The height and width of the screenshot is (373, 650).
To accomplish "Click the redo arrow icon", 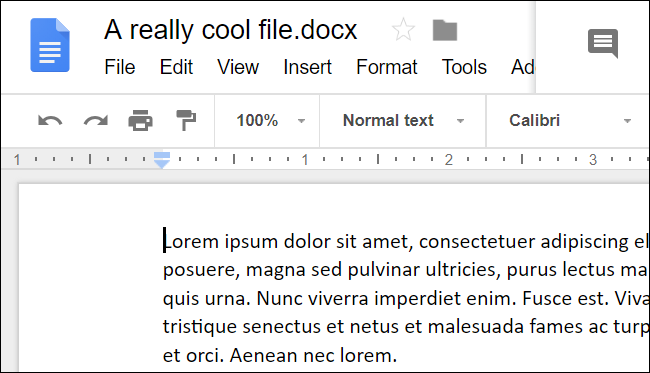I will (x=96, y=121).
